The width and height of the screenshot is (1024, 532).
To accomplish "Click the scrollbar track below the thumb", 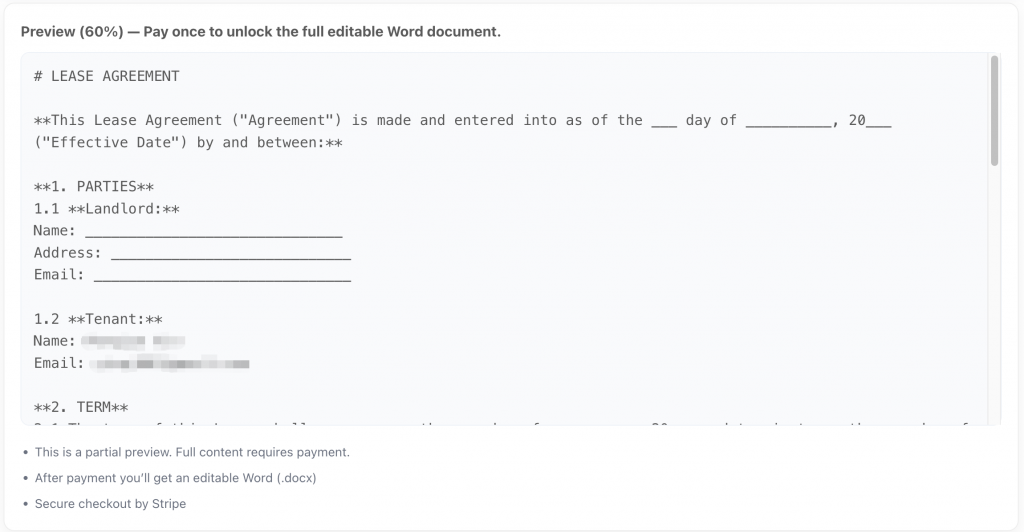I will pos(994,300).
